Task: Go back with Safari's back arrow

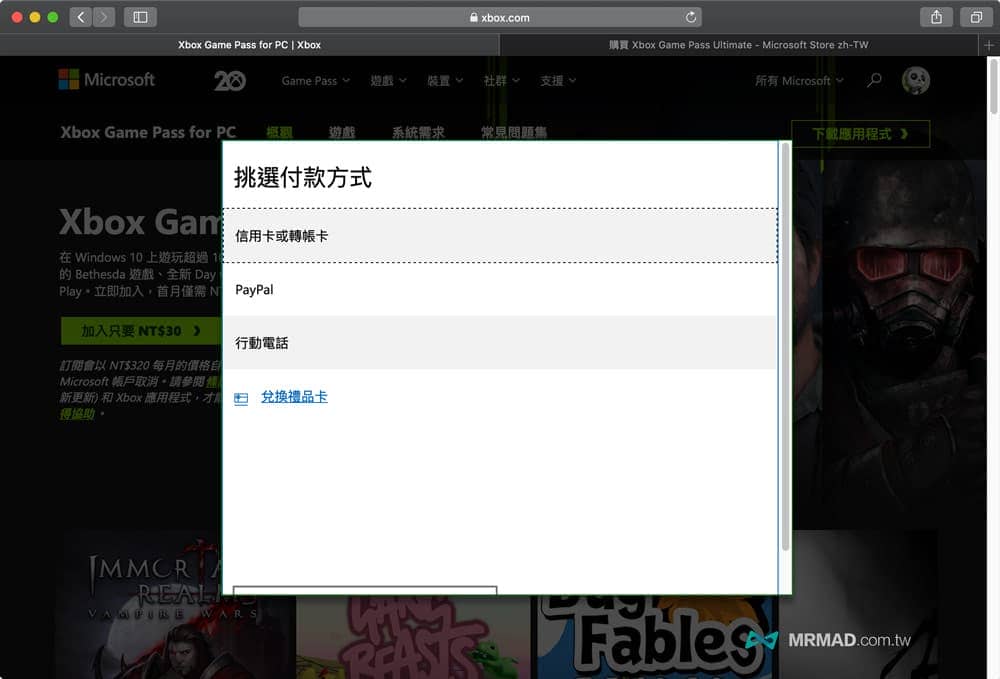Action: pos(80,17)
